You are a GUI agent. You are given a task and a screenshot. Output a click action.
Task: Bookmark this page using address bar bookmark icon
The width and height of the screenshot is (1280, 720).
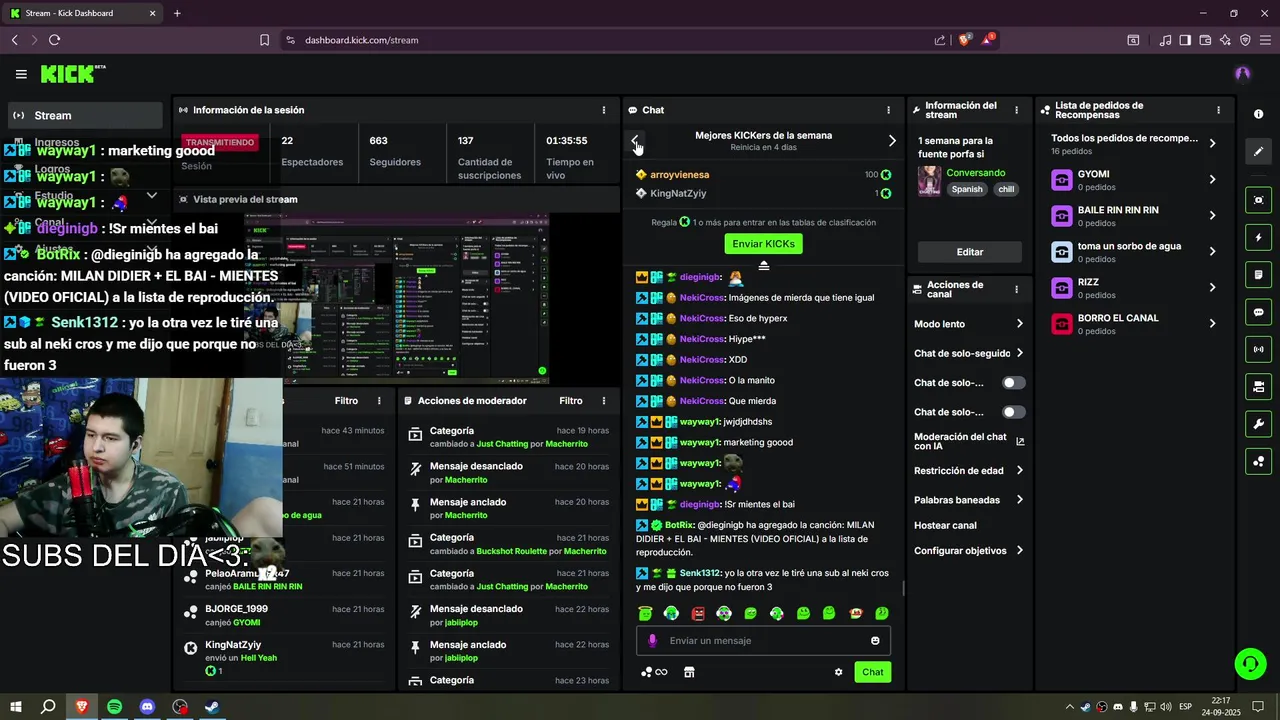click(x=264, y=40)
